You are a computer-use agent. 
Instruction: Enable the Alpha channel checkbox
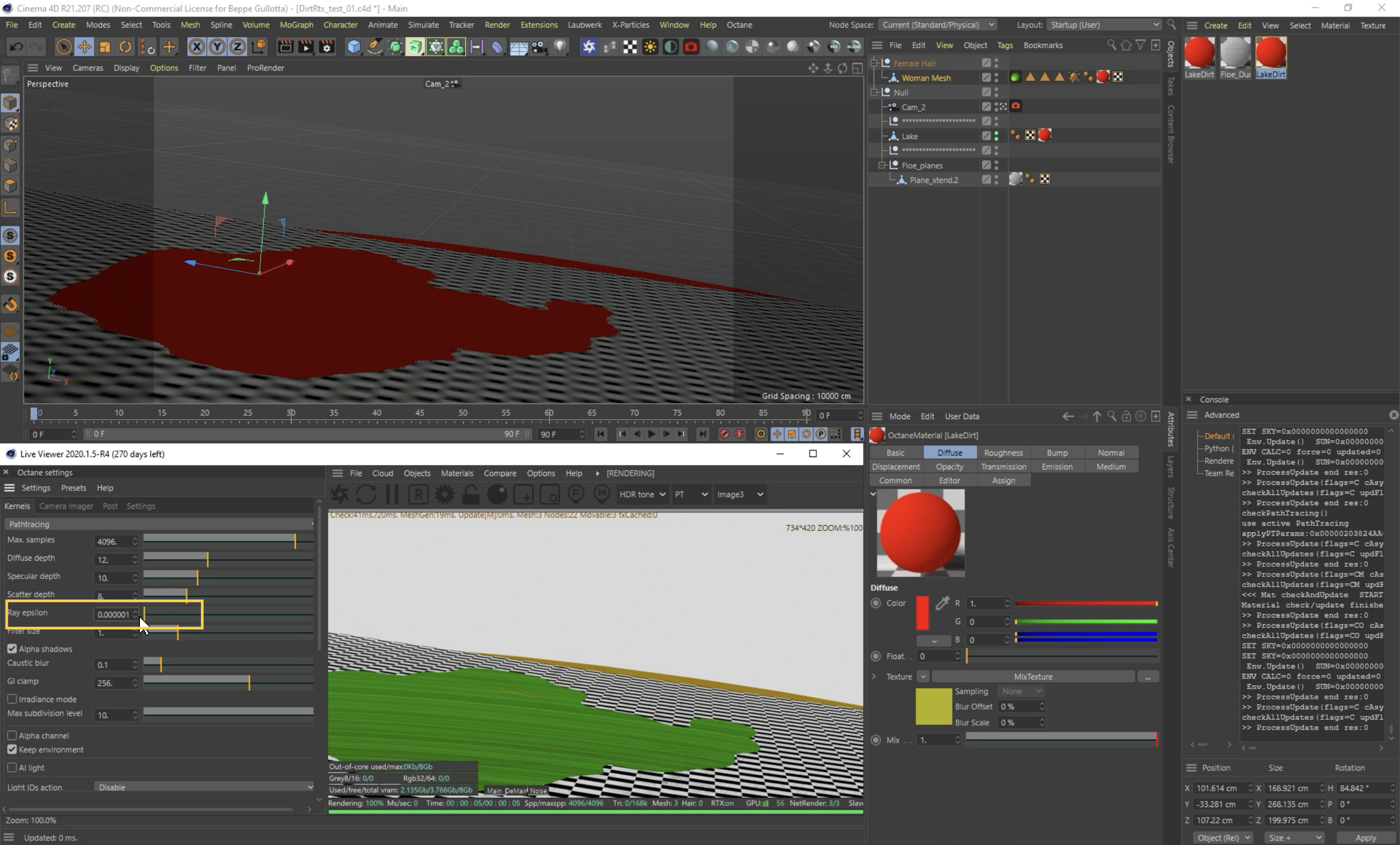click(12, 735)
